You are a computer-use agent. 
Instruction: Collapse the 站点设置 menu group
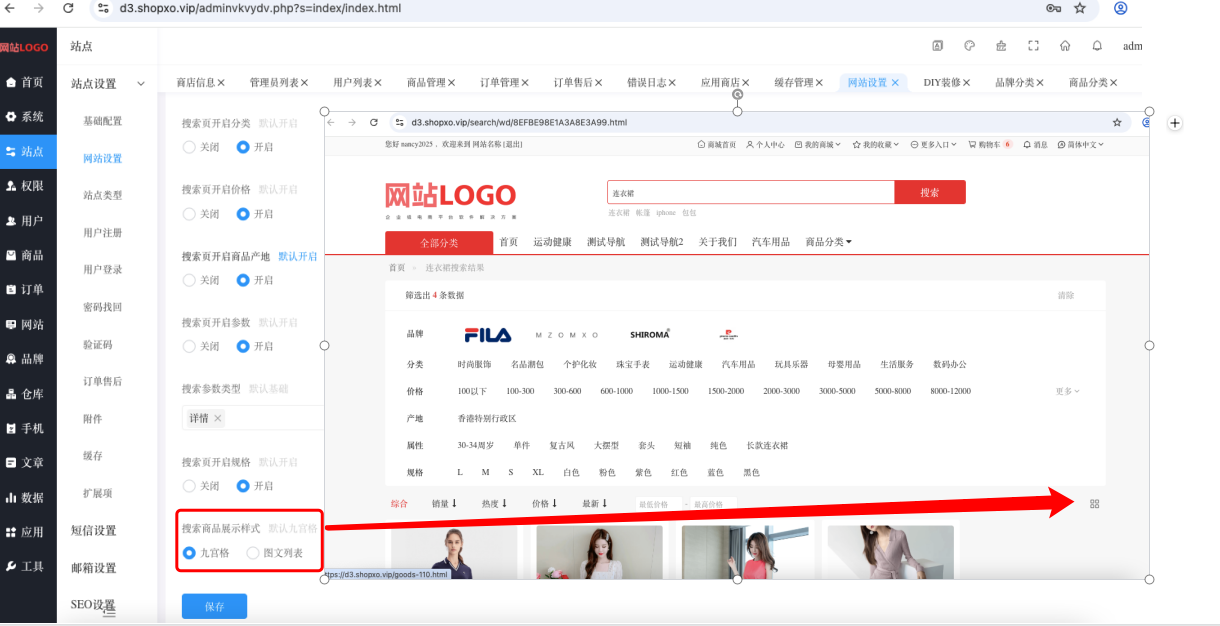click(x=141, y=84)
